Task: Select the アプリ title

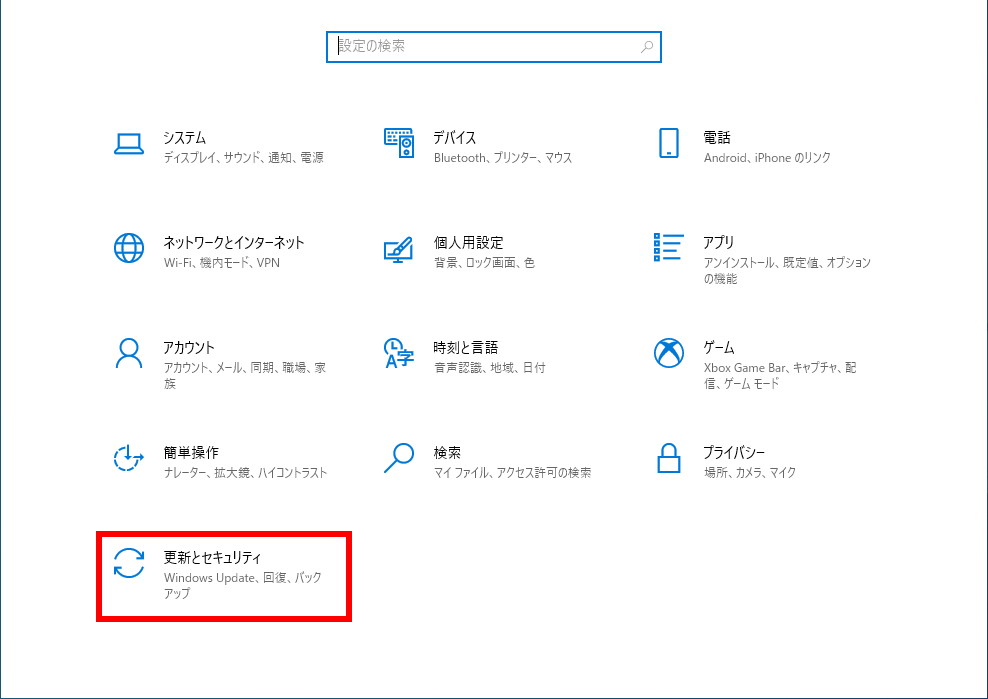Action: [719, 243]
